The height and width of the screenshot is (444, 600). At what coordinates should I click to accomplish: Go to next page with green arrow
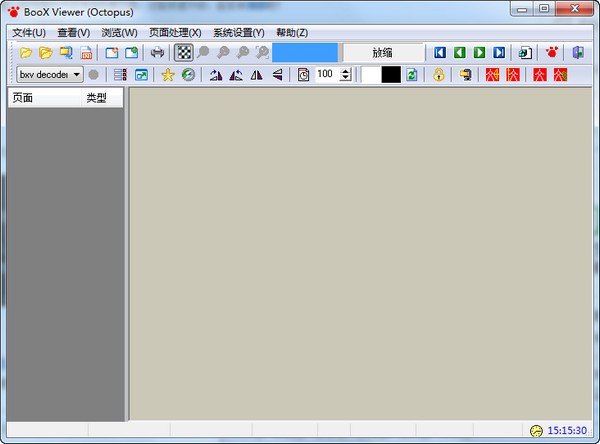pos(479,52)
